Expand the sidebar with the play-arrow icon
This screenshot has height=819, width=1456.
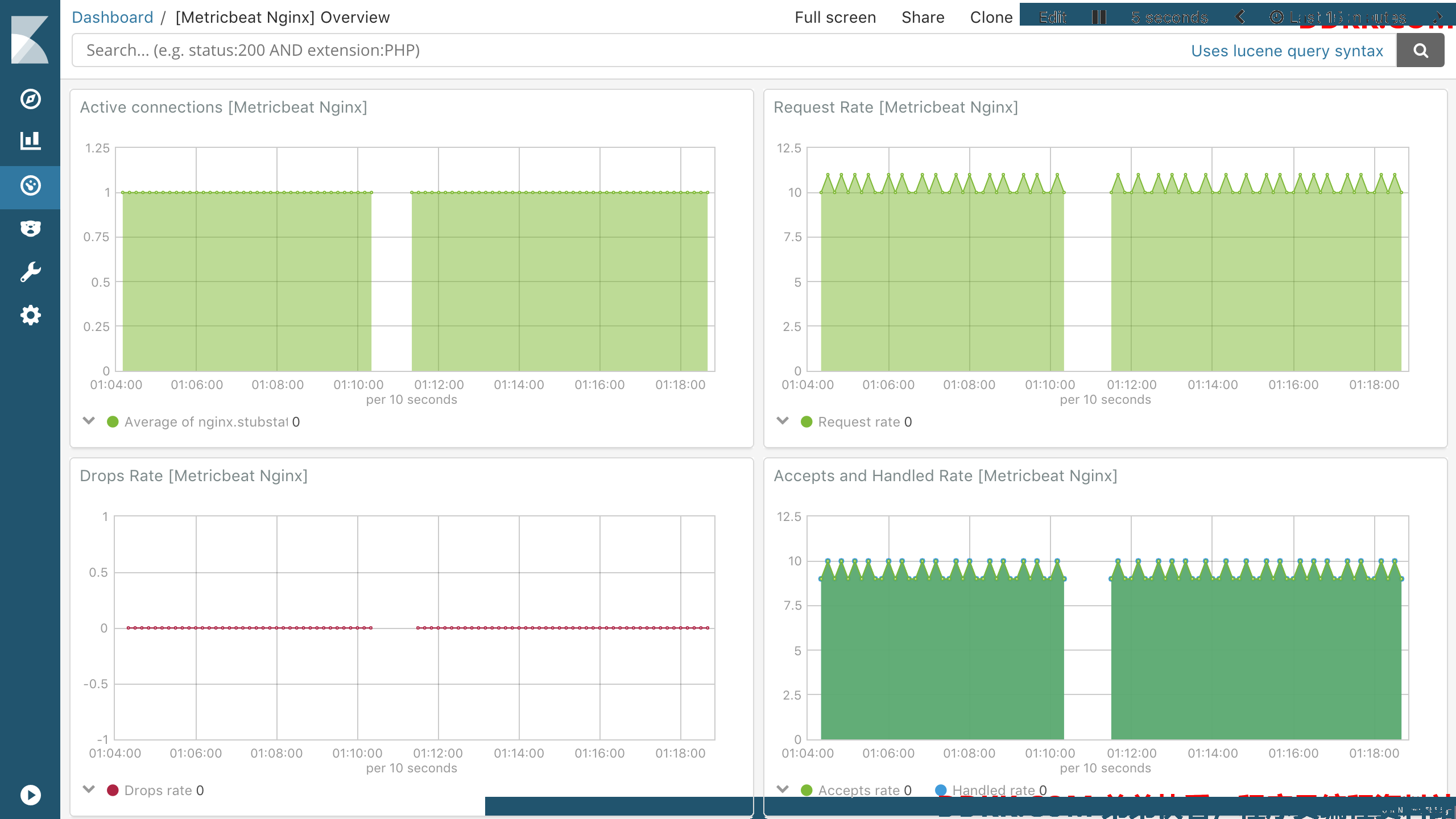coord(30,795)
